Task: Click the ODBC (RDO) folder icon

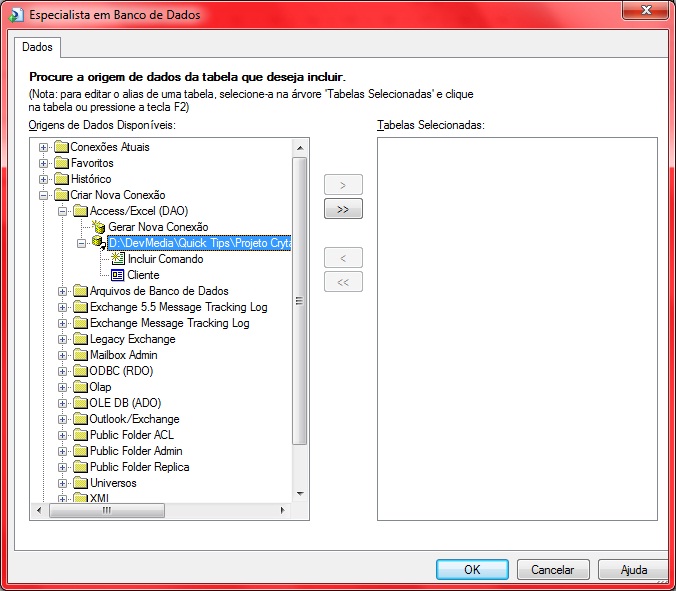Action: (x=80, y=371)
